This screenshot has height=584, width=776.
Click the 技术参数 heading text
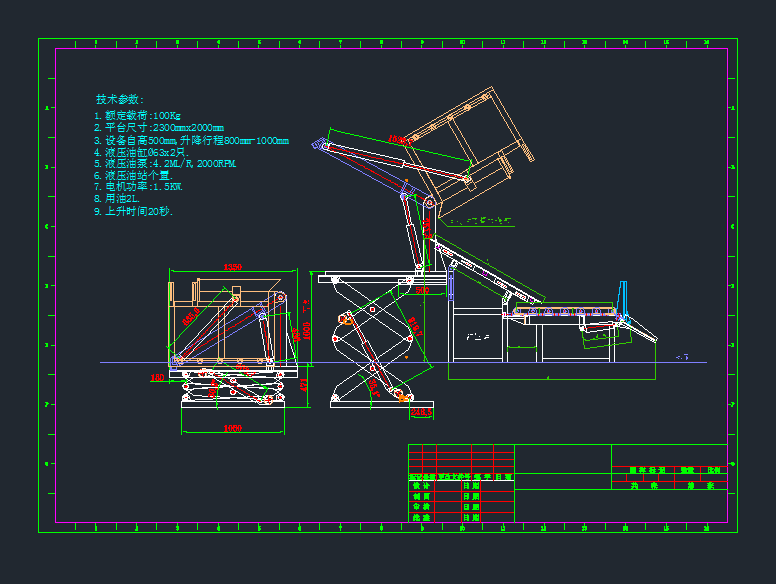click(x=120, y=100)
